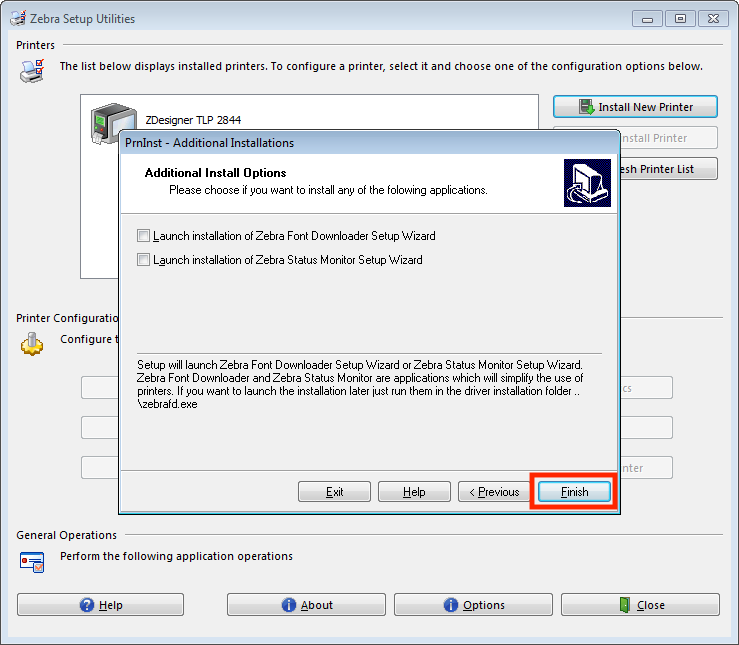Click the Refresh Printer List button
The image size is (739, 645).
tap(668, 169)
